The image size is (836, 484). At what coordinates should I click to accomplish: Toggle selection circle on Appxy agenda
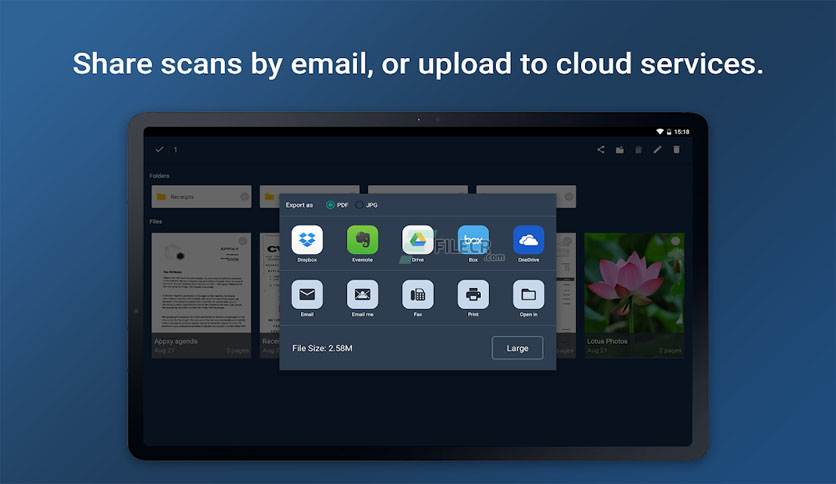tap(243, 241)
